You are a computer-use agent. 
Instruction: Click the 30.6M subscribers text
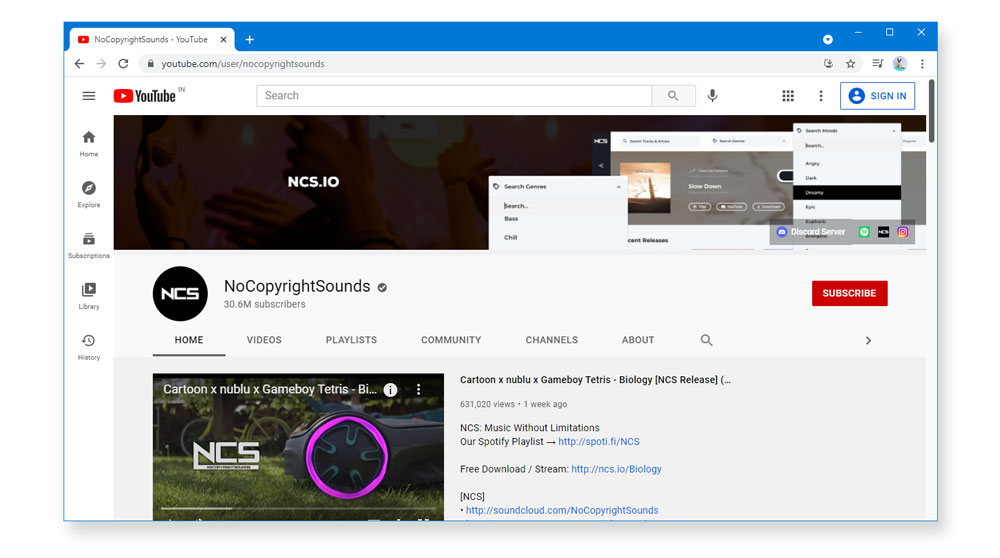tap(264, 304)
